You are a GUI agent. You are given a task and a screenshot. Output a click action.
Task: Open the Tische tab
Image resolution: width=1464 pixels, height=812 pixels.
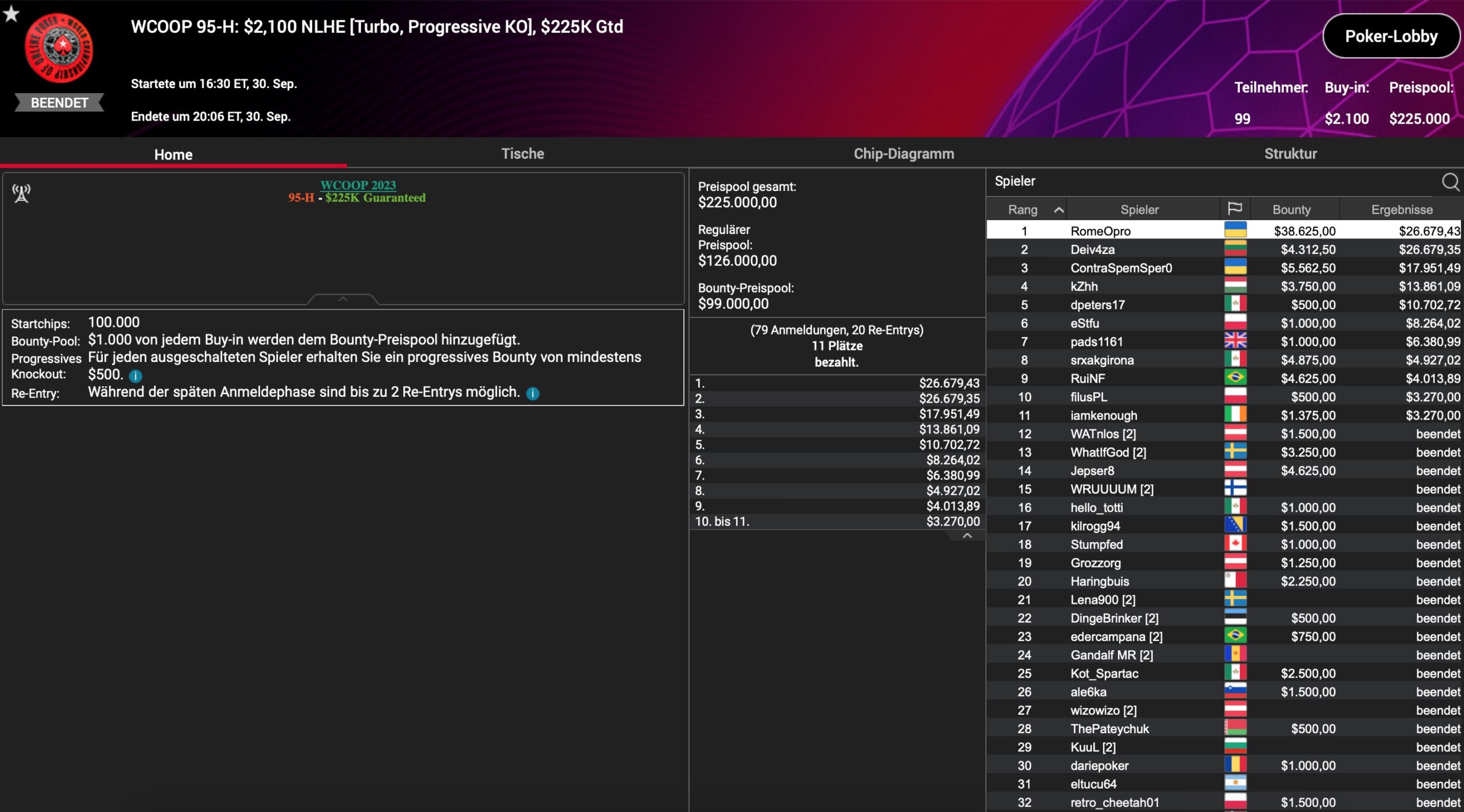click(523, 153)
